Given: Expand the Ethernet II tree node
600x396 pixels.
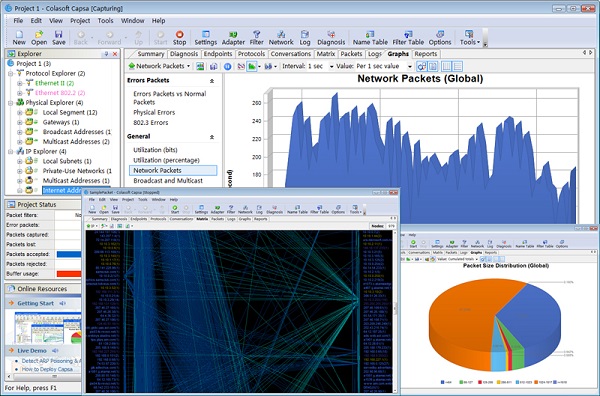Looking at the screenshot, I should [20, 83].
